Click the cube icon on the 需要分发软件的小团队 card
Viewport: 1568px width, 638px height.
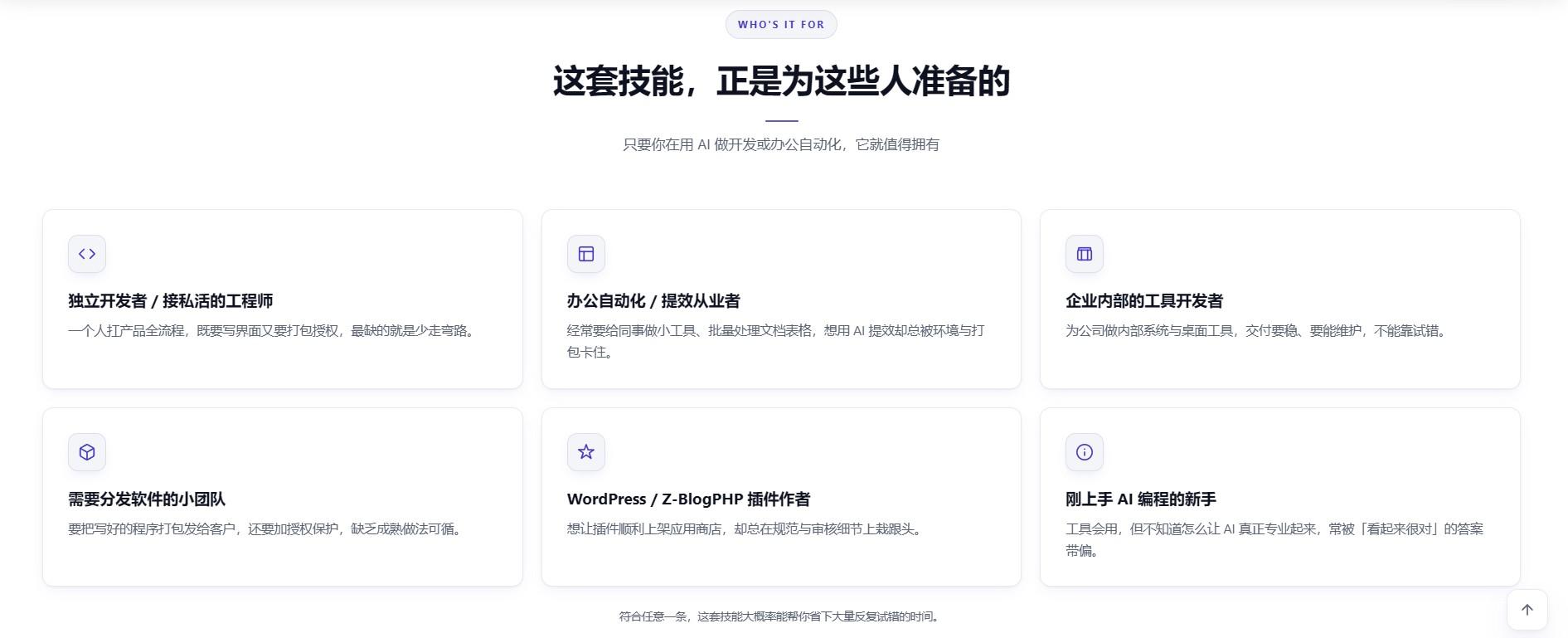click(87, 452)
